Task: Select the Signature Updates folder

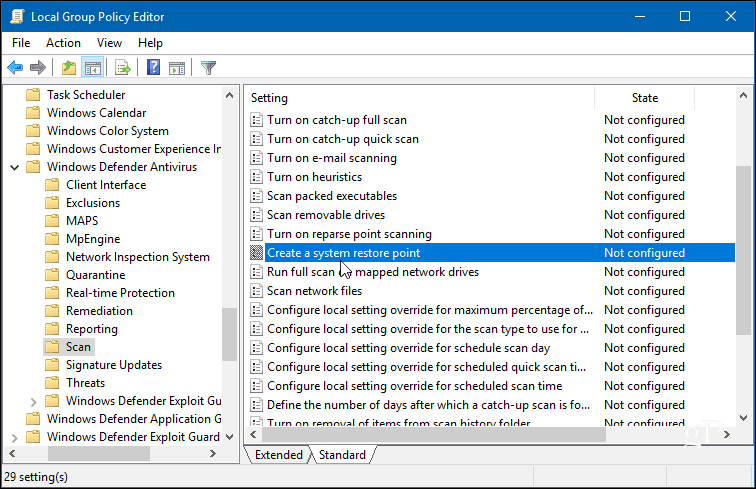Action: click(x=114, y=365)
